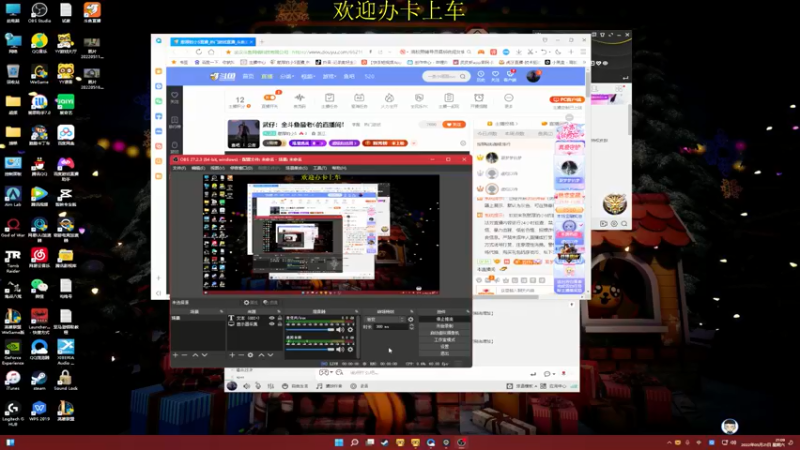This screenshot has width=800, height=450.
Task: Open Logitech G HUB desktop shortcut
Action: [13, 413]
